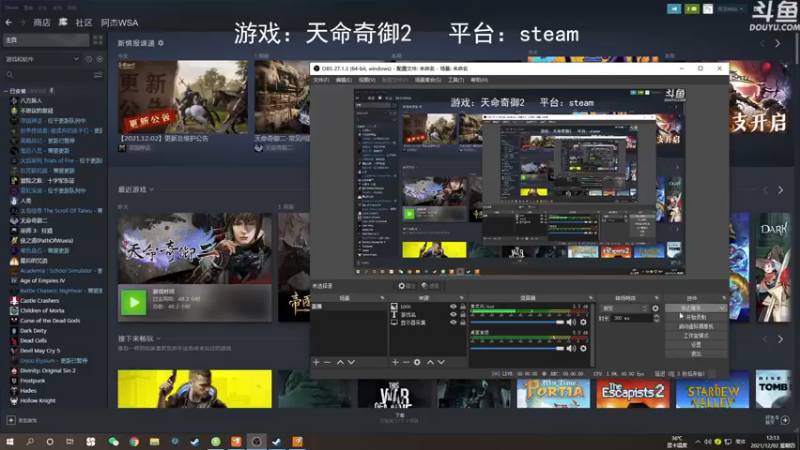Click start streaming button in OBS controls
800x450 pixels.
point(691,308)
